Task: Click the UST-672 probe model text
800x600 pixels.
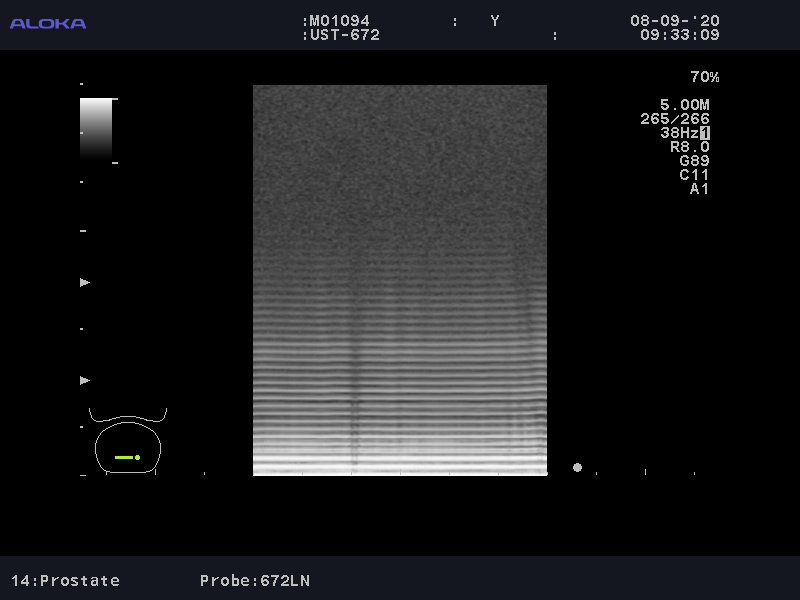Action: coord(340,35)
